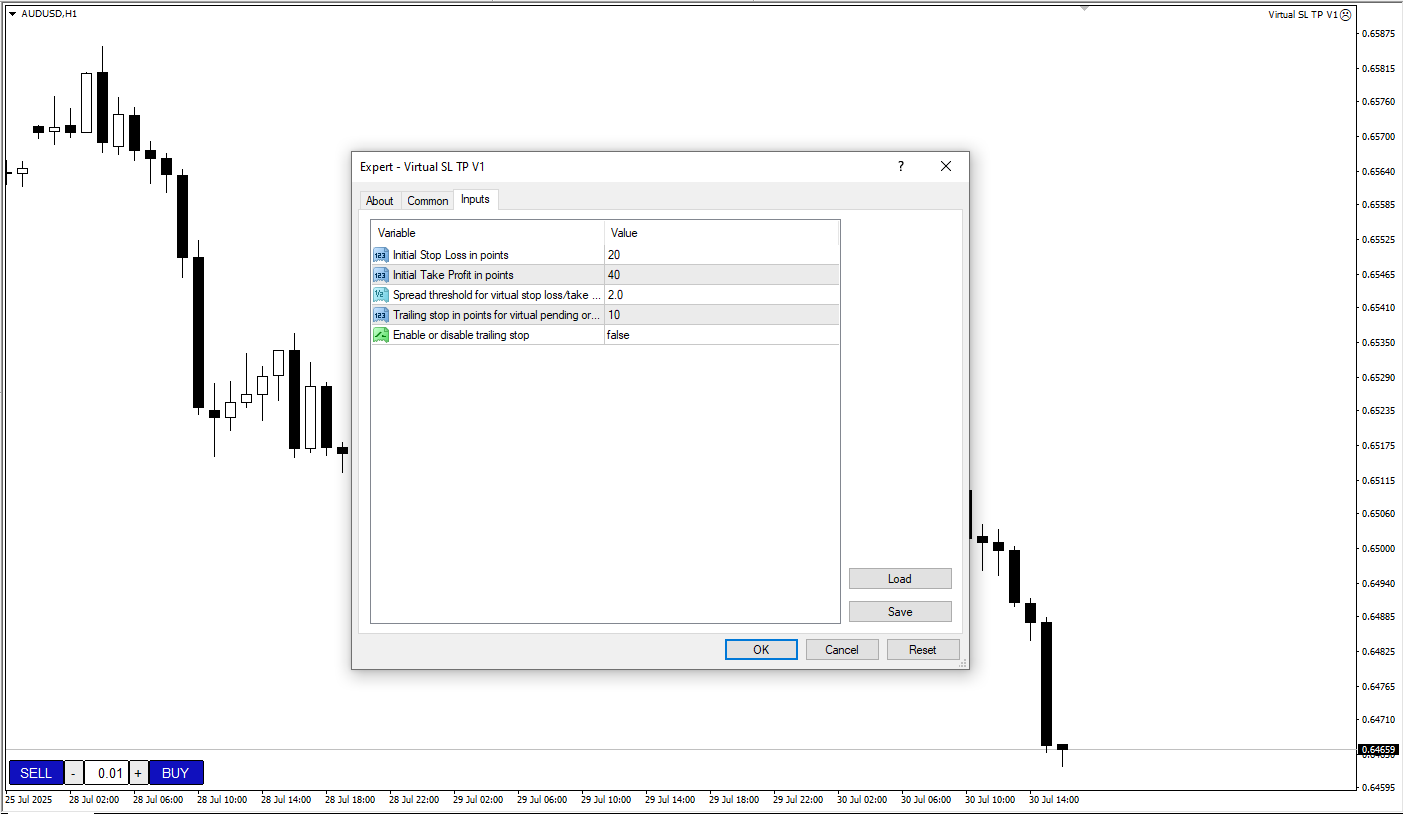Dismiss the dialog with the Cancel button
The width and height of the screenshot is (1403, 814).
click(x=842, y=650)
